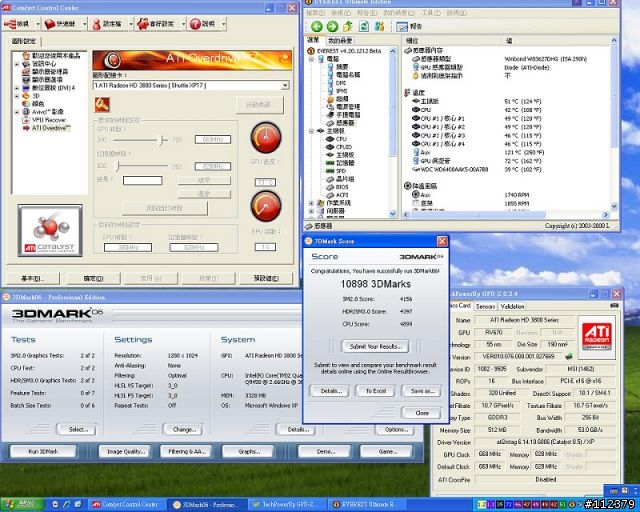Open the EVEREST menu tab
This screenshot has height=512, width=640.
313,40
